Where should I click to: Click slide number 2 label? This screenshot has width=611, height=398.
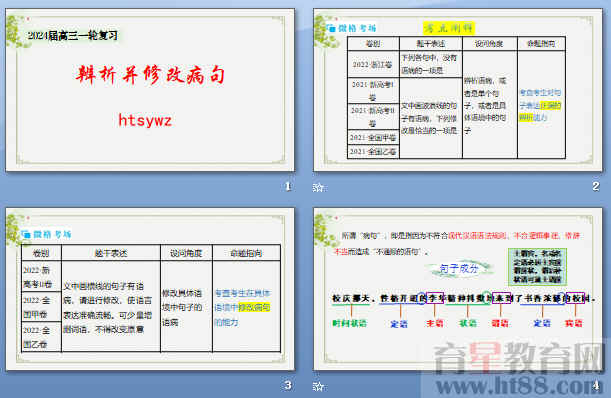596,187
